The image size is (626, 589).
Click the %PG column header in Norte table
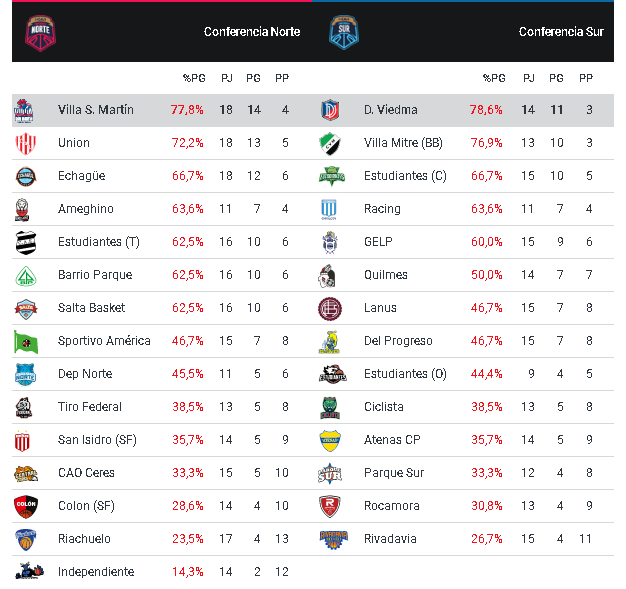click(x=193, y=78)
